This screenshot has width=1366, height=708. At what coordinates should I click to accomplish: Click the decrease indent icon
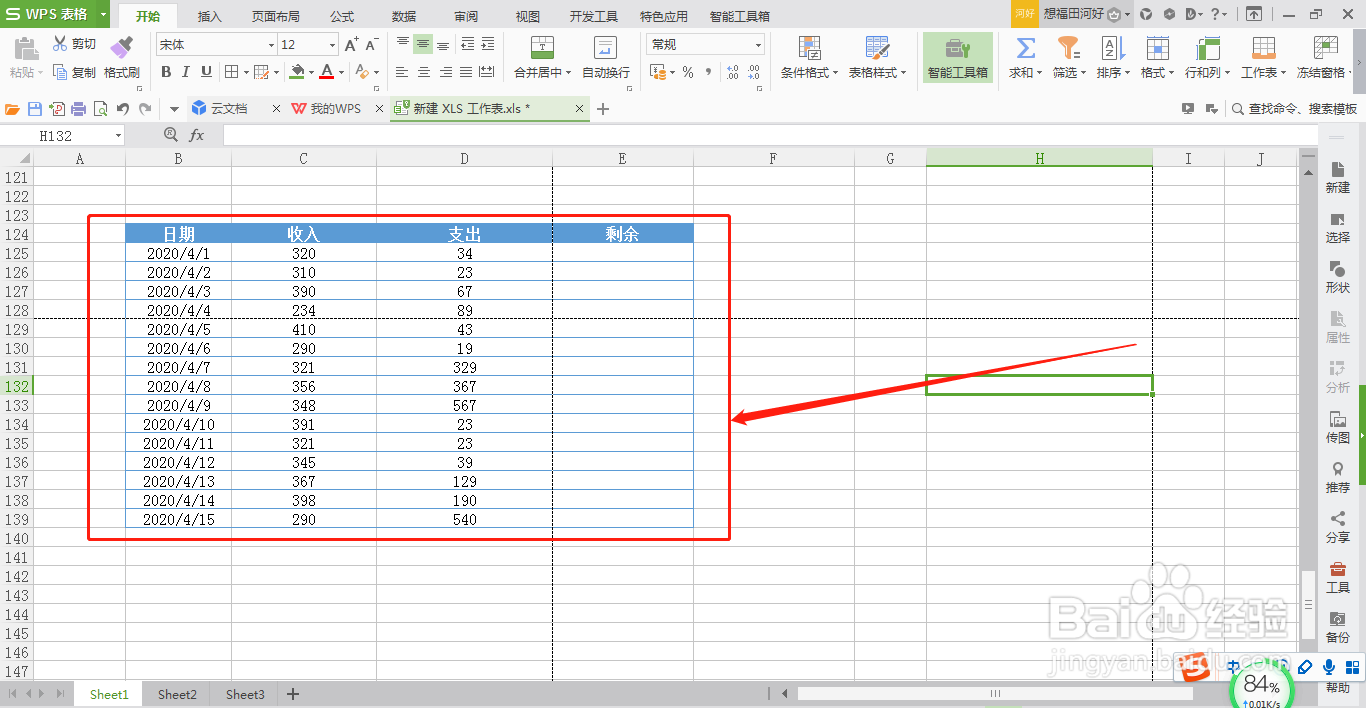point(467,44)
